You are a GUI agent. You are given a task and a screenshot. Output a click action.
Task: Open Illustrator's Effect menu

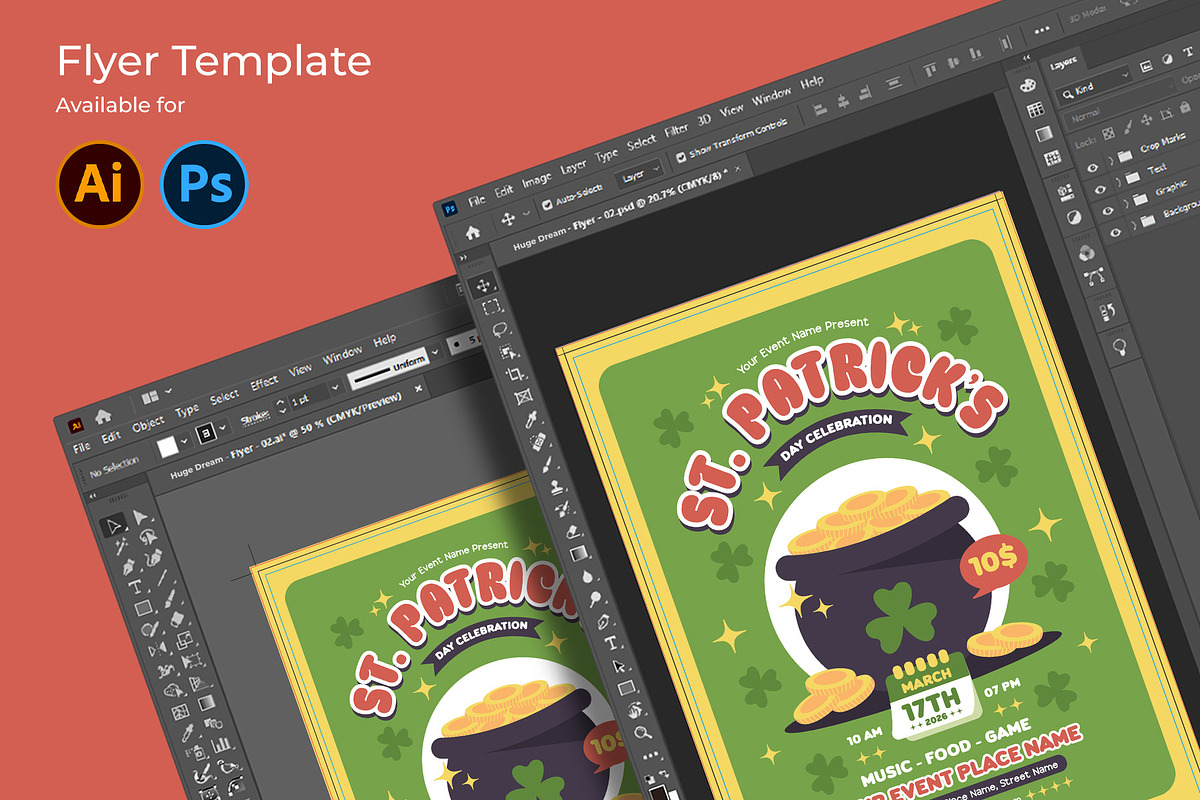tap(264, 382)
